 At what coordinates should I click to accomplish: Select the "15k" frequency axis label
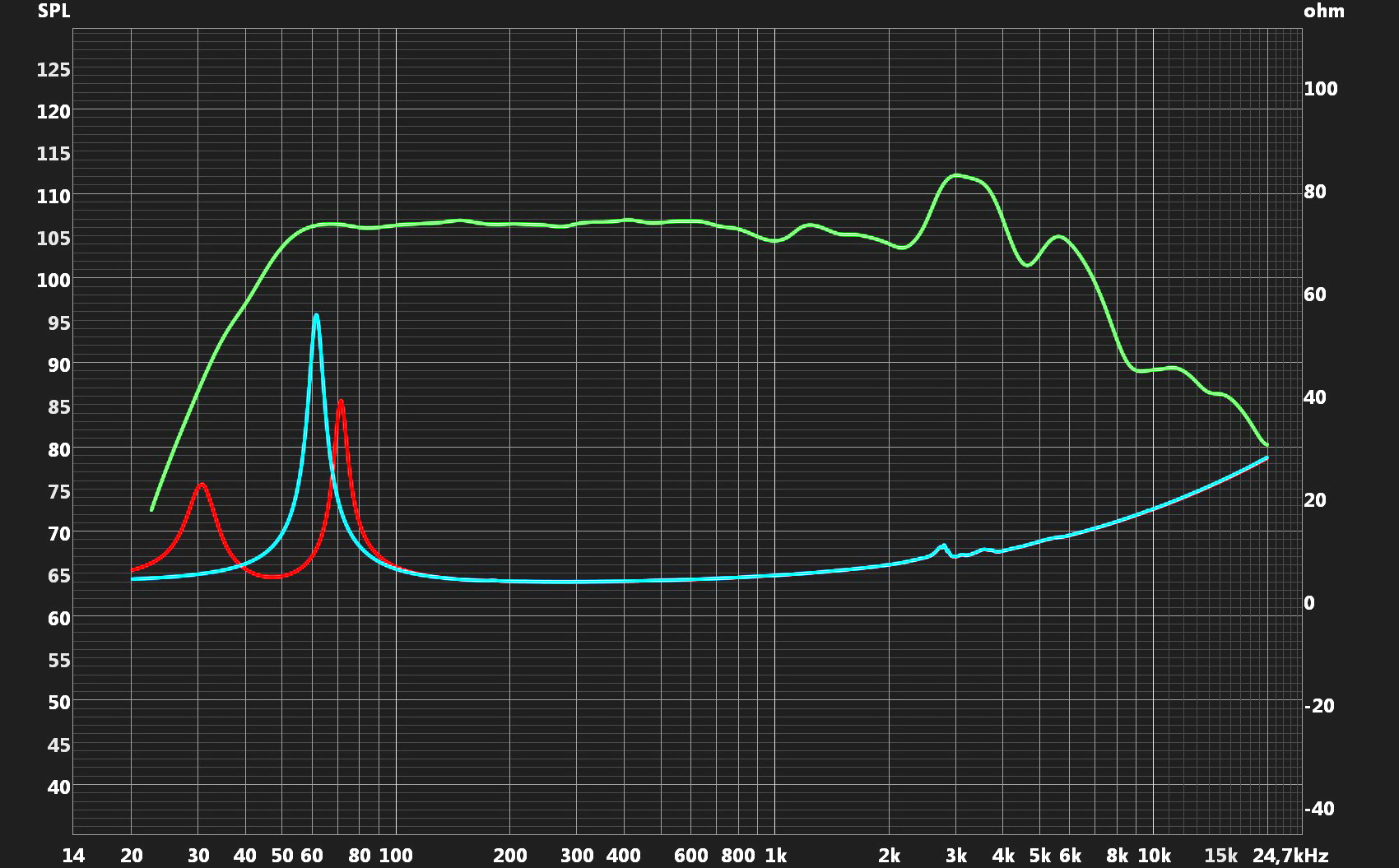(1221, 856)
